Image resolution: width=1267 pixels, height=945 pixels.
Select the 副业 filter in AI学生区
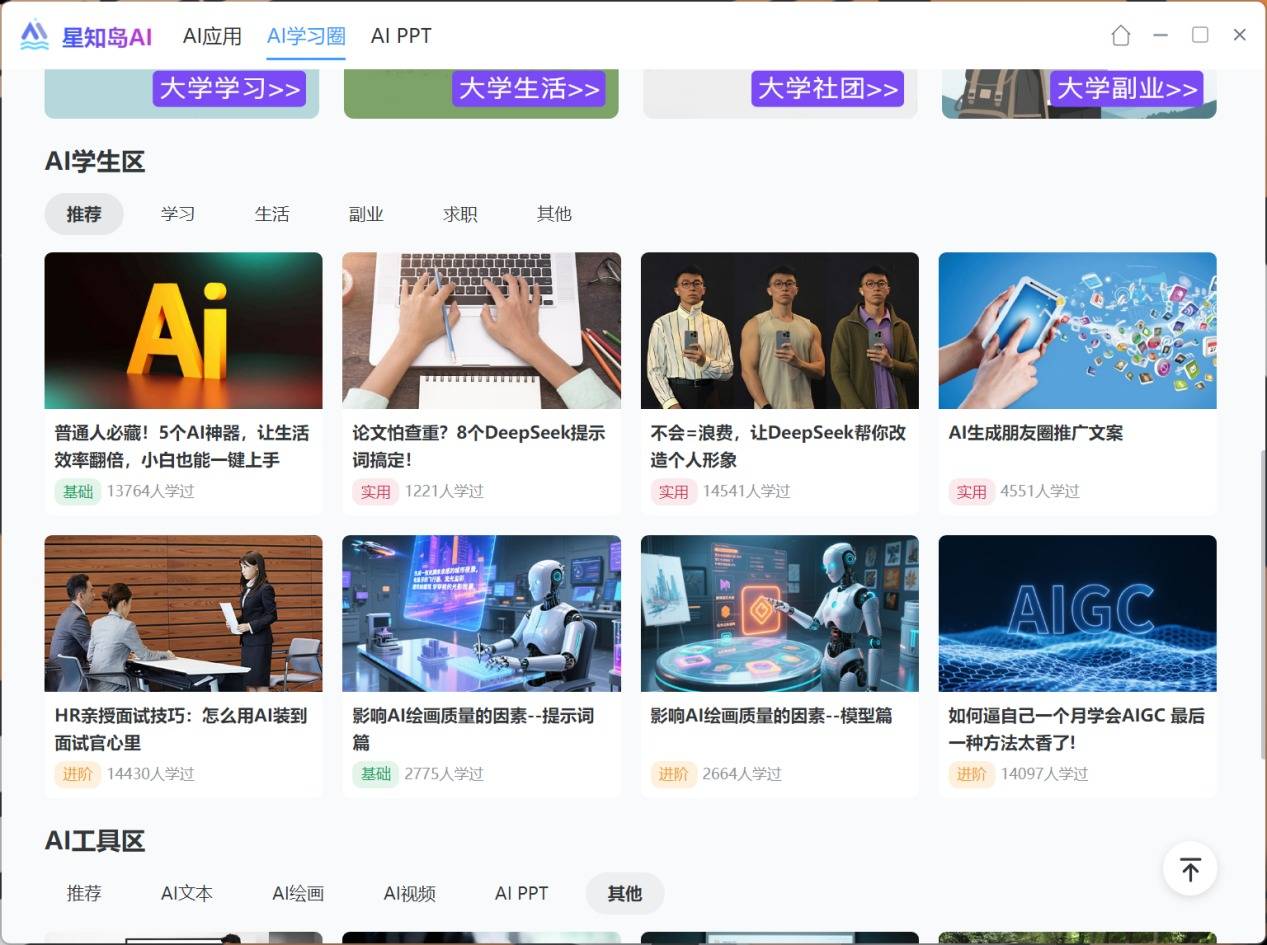click(x=366, y=214)
